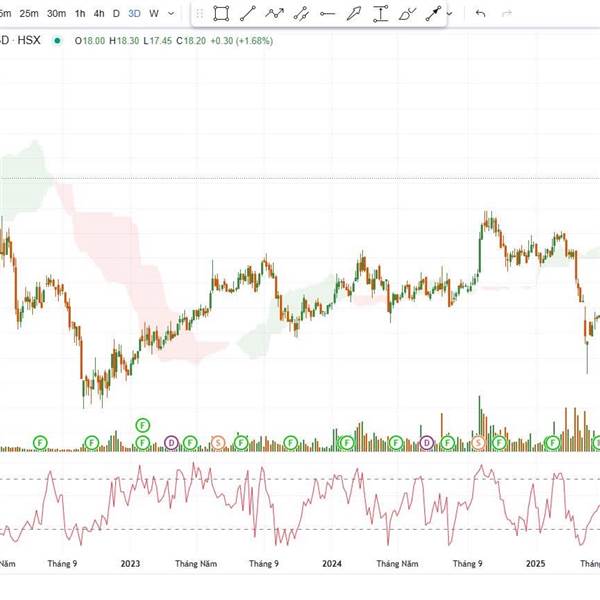The image size is (600, 600).
Task: Click the 2023 time axis label
Action: (130, 564)
